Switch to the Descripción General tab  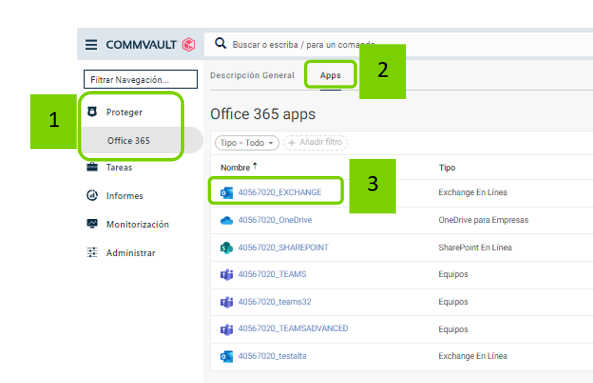pyautogui.click(x=252, y=75)
